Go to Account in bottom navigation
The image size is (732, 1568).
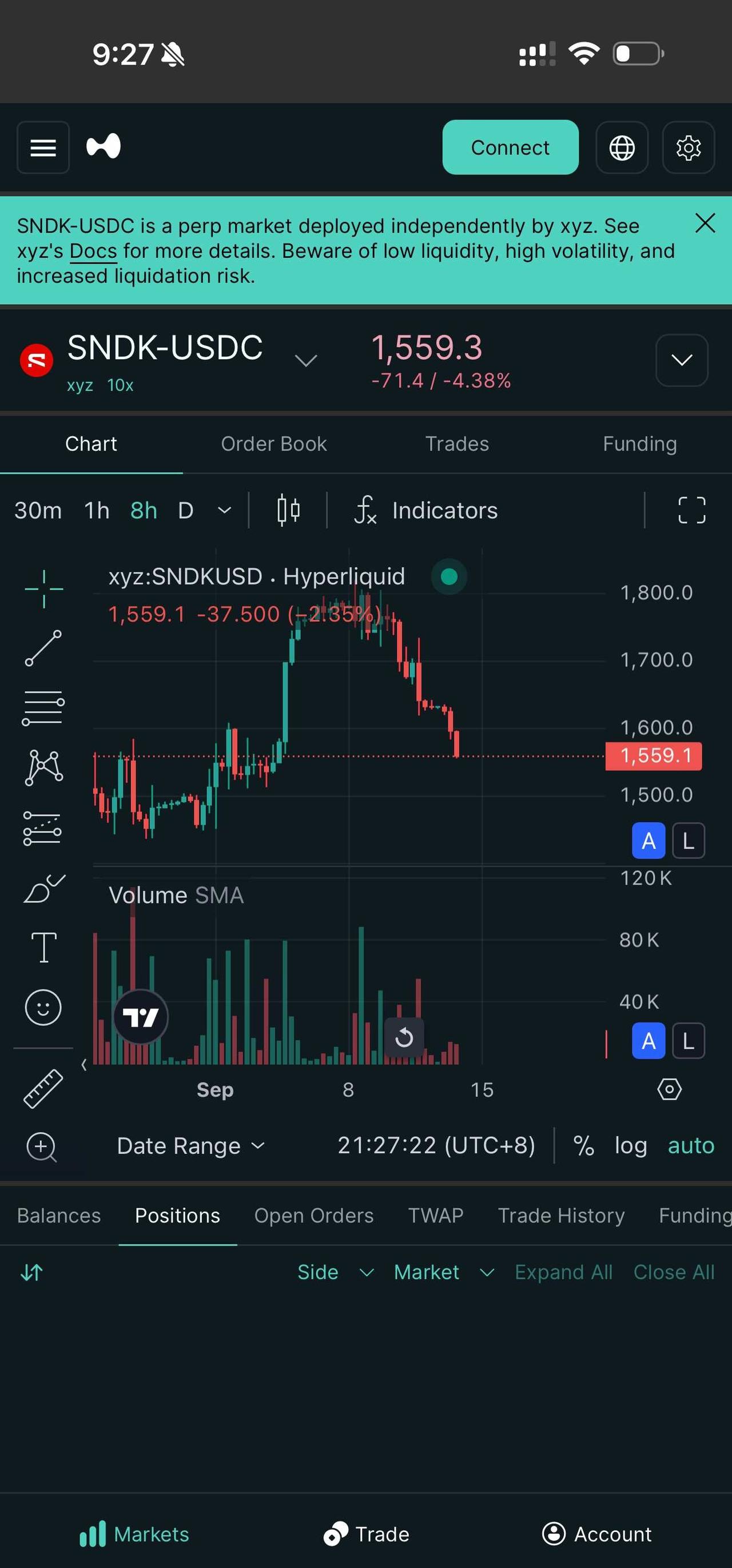click(596, 1534)
